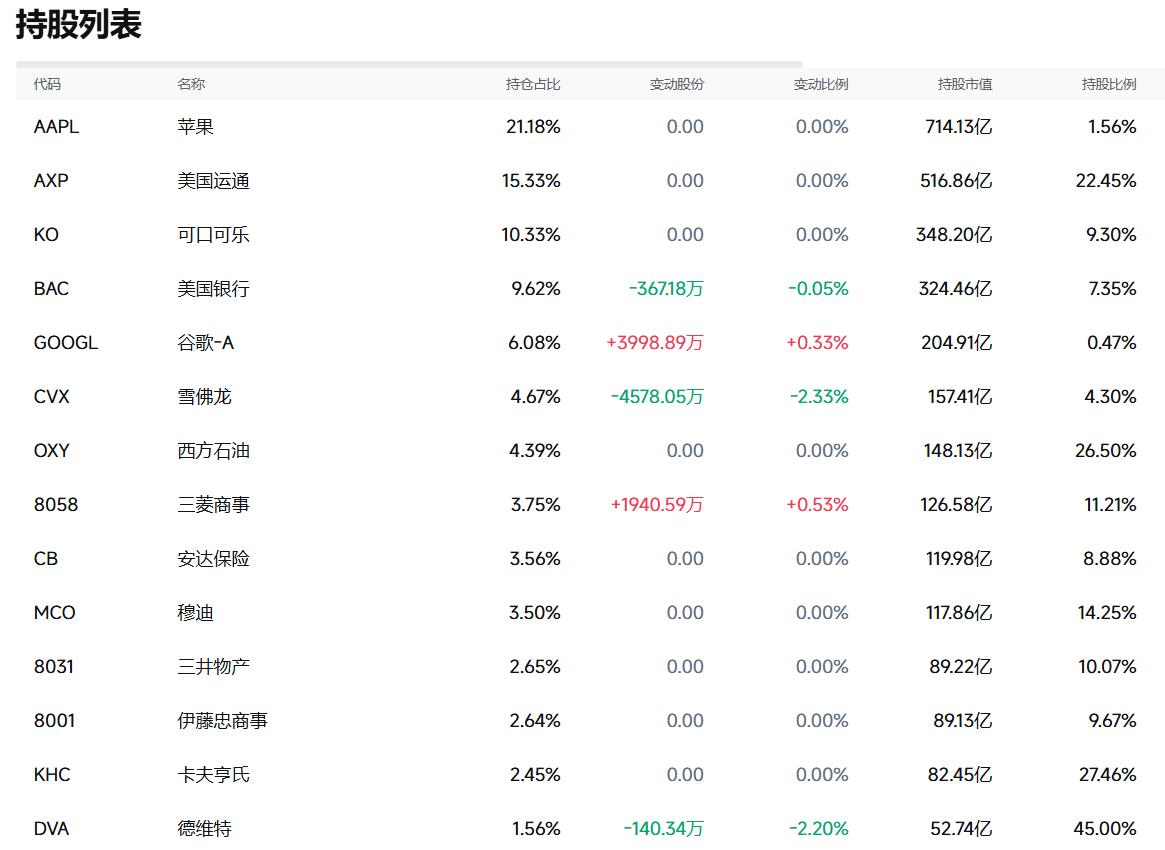Select the 卡夫亨氏 stock name

coord(213,775)
